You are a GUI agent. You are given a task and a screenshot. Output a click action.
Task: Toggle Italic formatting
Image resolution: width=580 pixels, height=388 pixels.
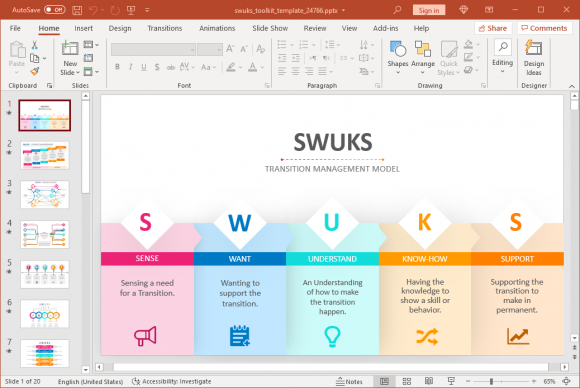coord(130,67)
